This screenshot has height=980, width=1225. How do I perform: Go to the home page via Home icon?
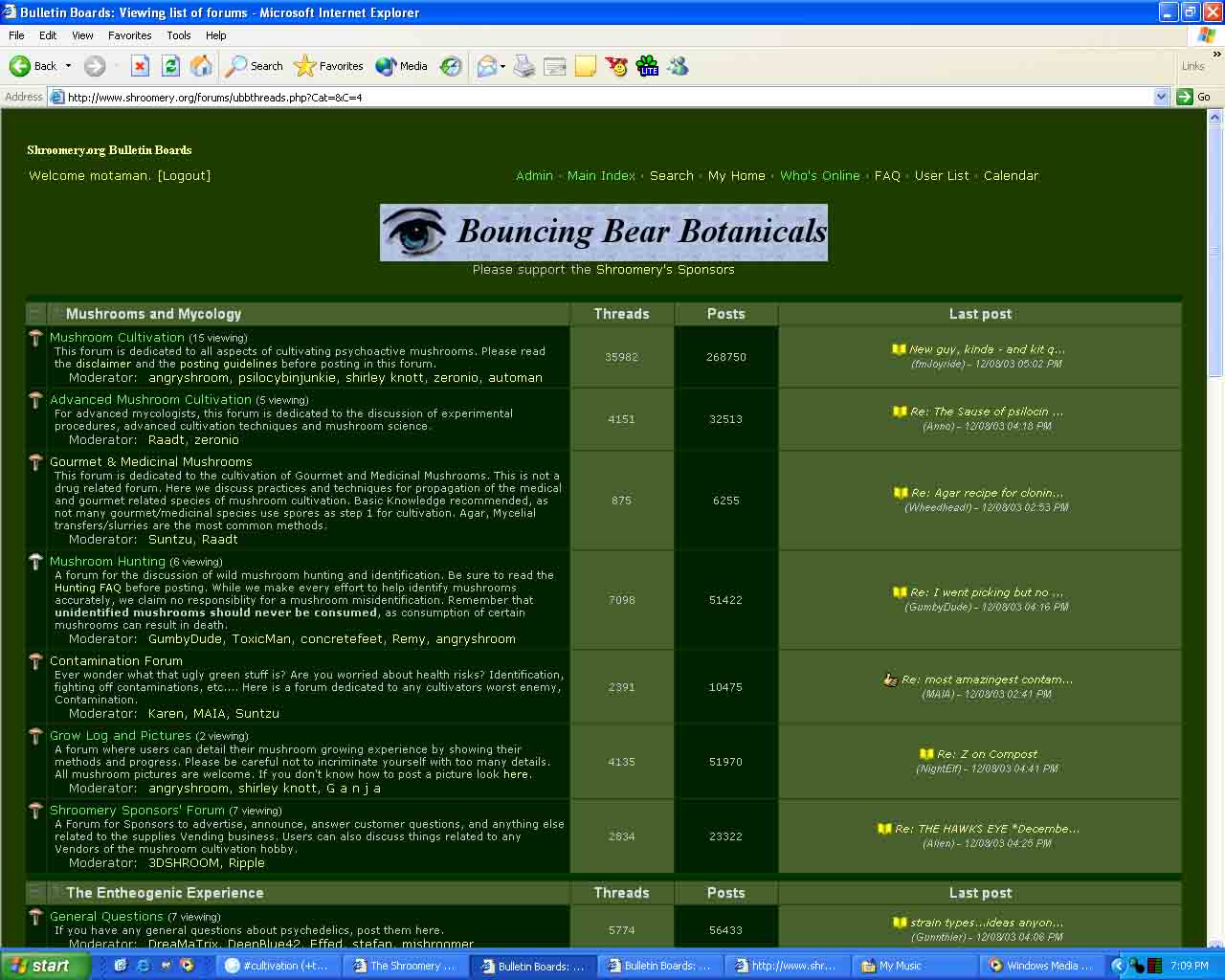[201, 66]
